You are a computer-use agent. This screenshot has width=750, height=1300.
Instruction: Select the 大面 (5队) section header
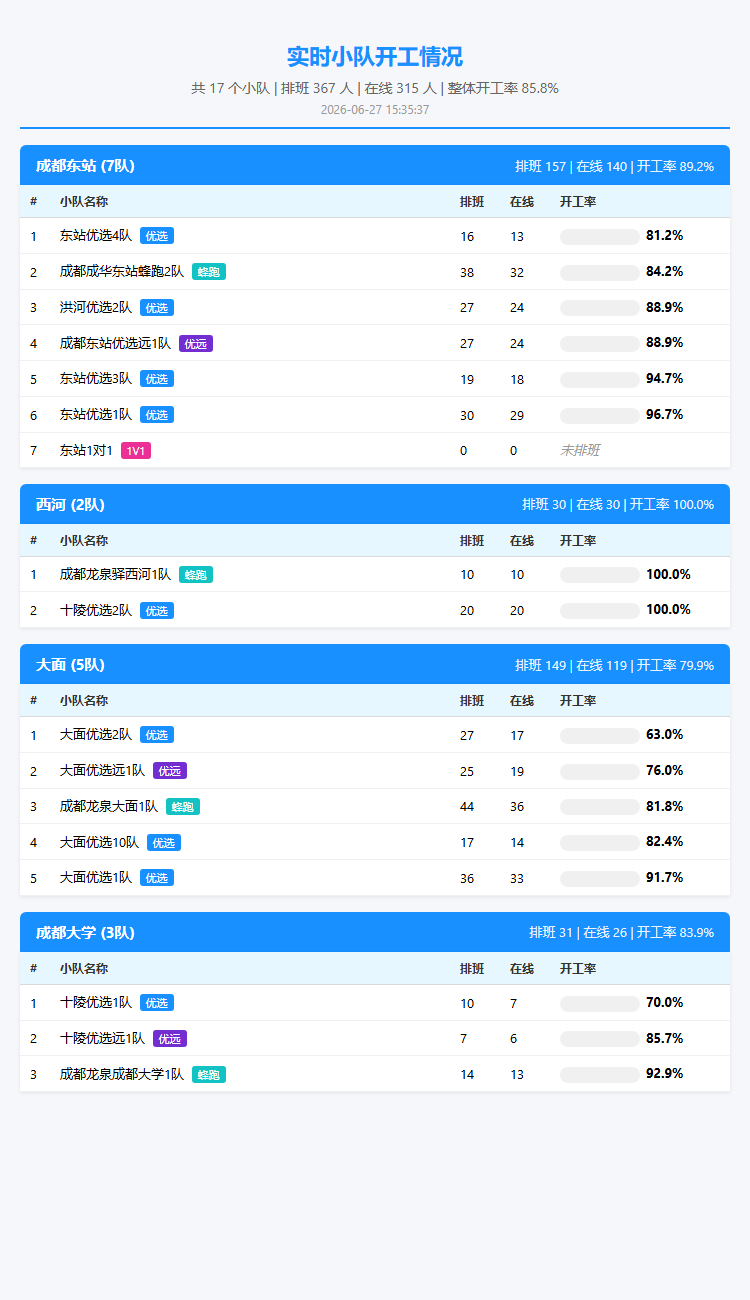[375, 664]
